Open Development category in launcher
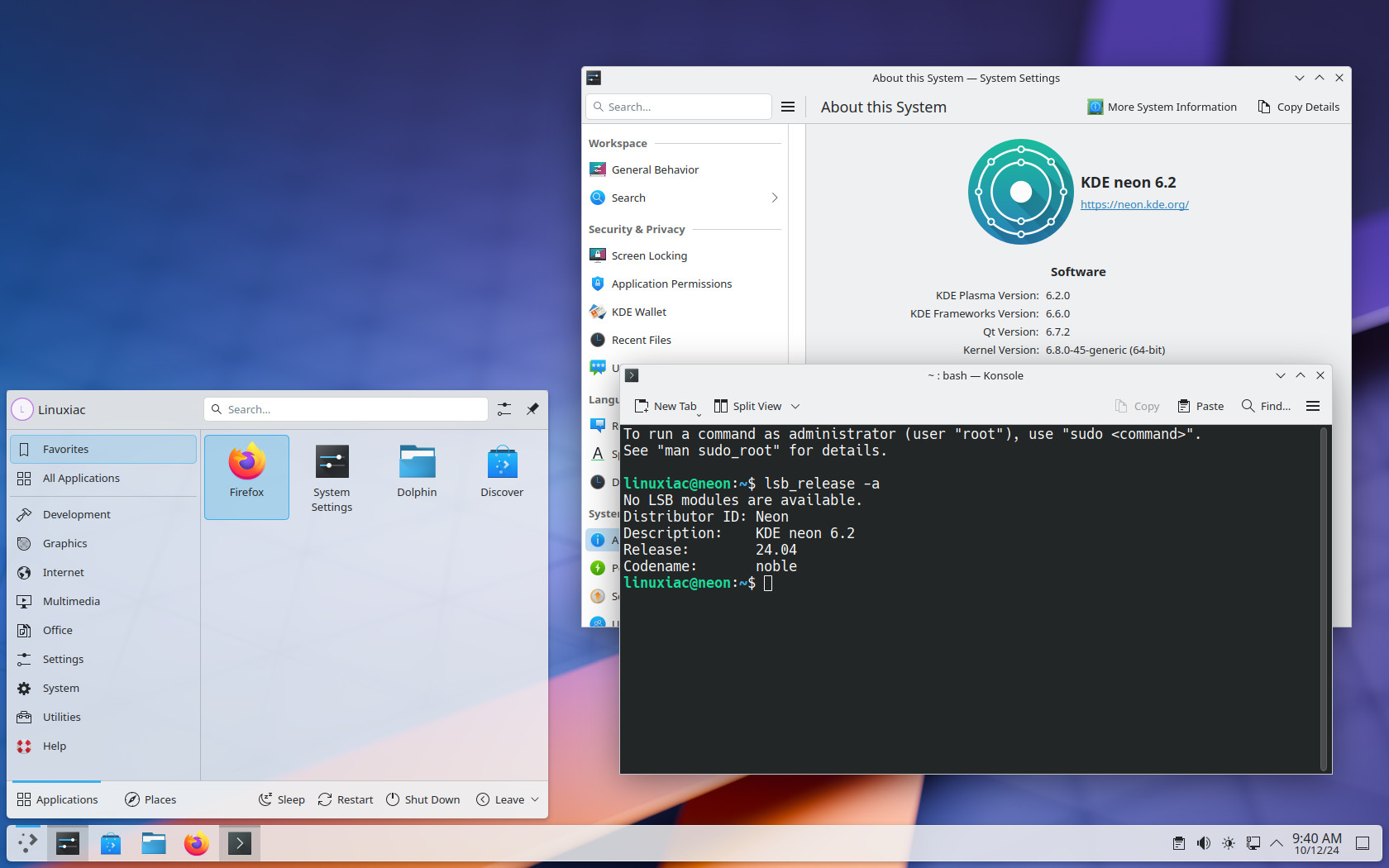 [x=103, y=514]
